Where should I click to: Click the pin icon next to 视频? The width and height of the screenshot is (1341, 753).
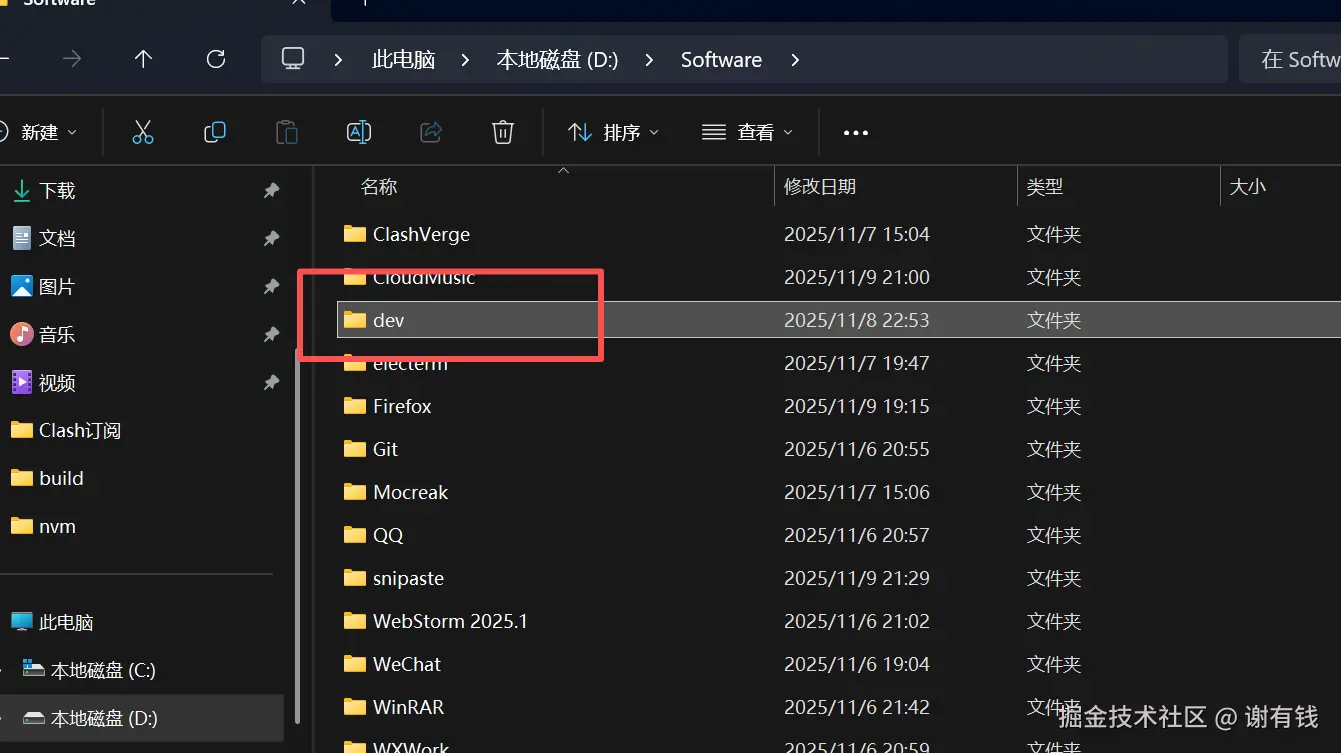tap(271, 382)
